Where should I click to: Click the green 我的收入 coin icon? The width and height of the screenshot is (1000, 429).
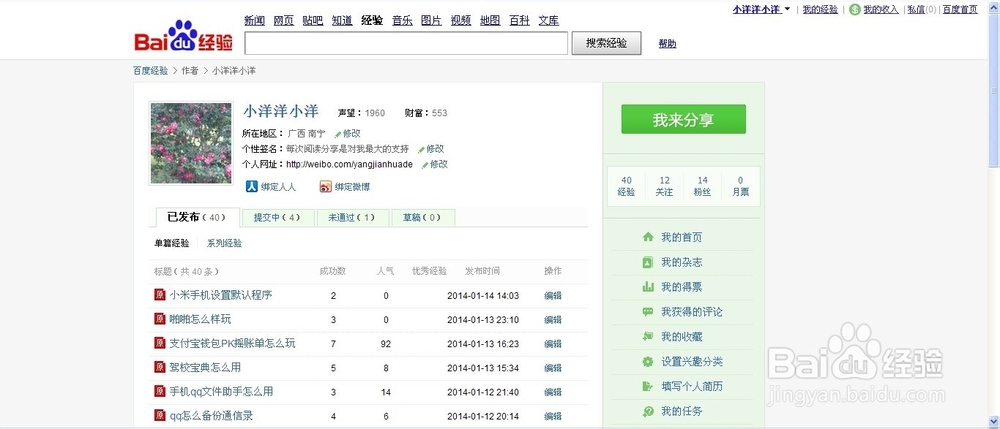click(x=855, y=9)
